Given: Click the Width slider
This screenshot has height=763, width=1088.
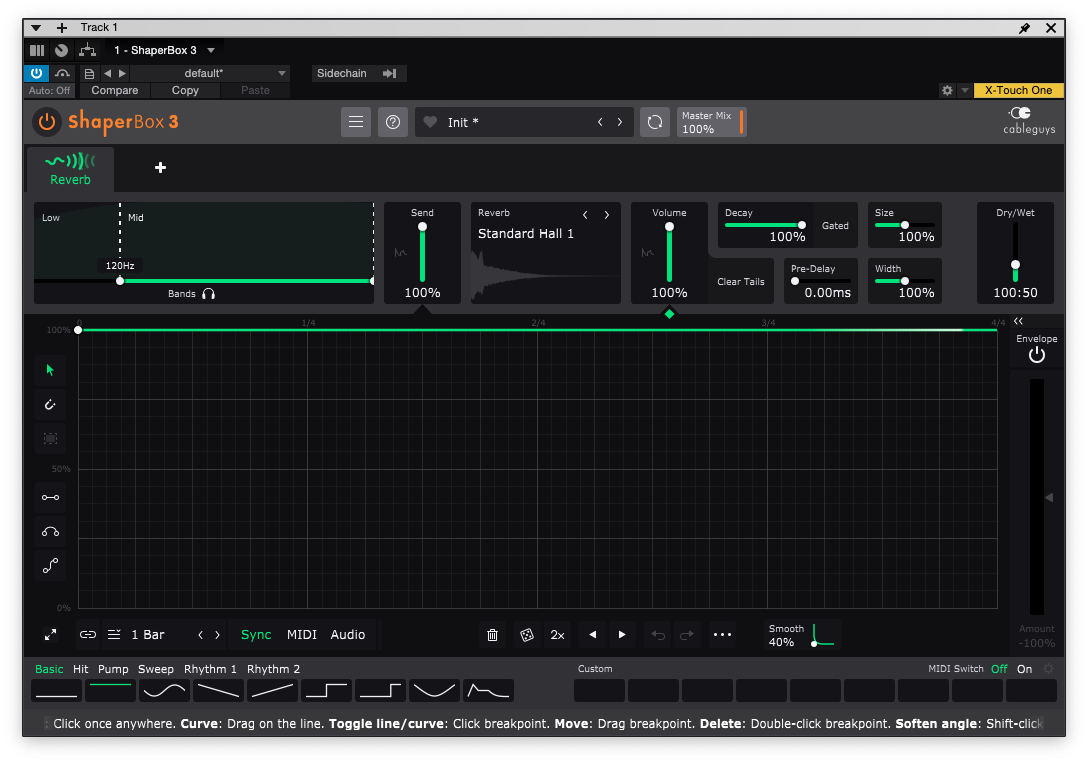Looking at the screenshot, I should click(904, 281).
